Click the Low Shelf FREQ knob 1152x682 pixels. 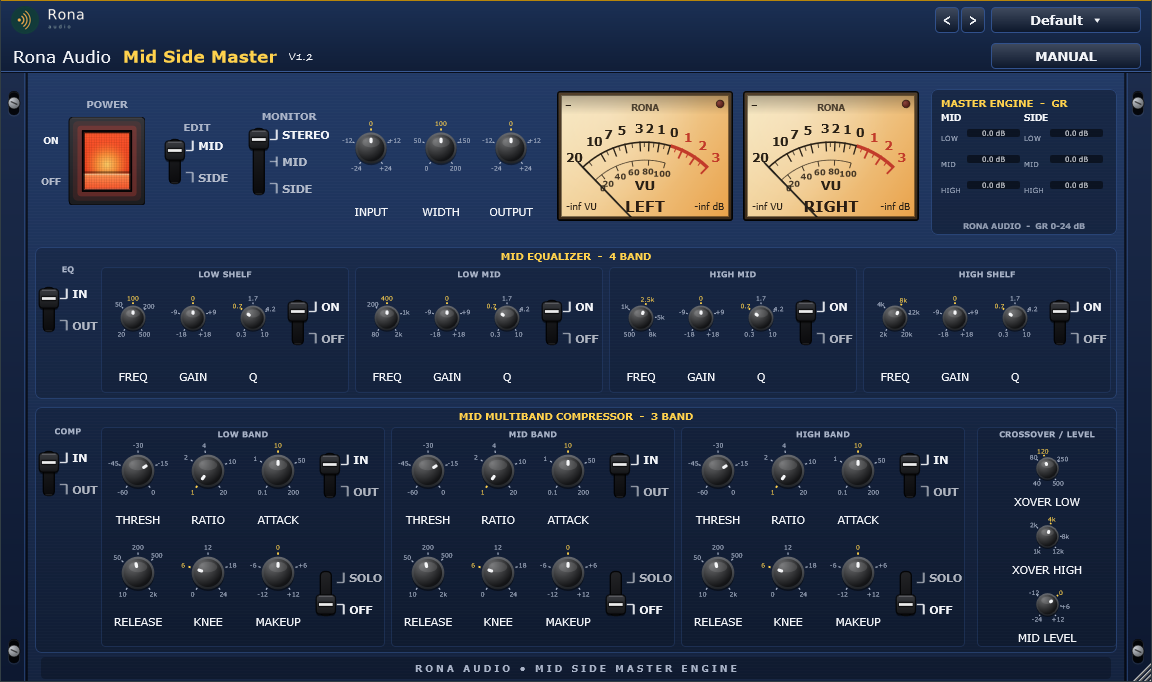point(132,317)
